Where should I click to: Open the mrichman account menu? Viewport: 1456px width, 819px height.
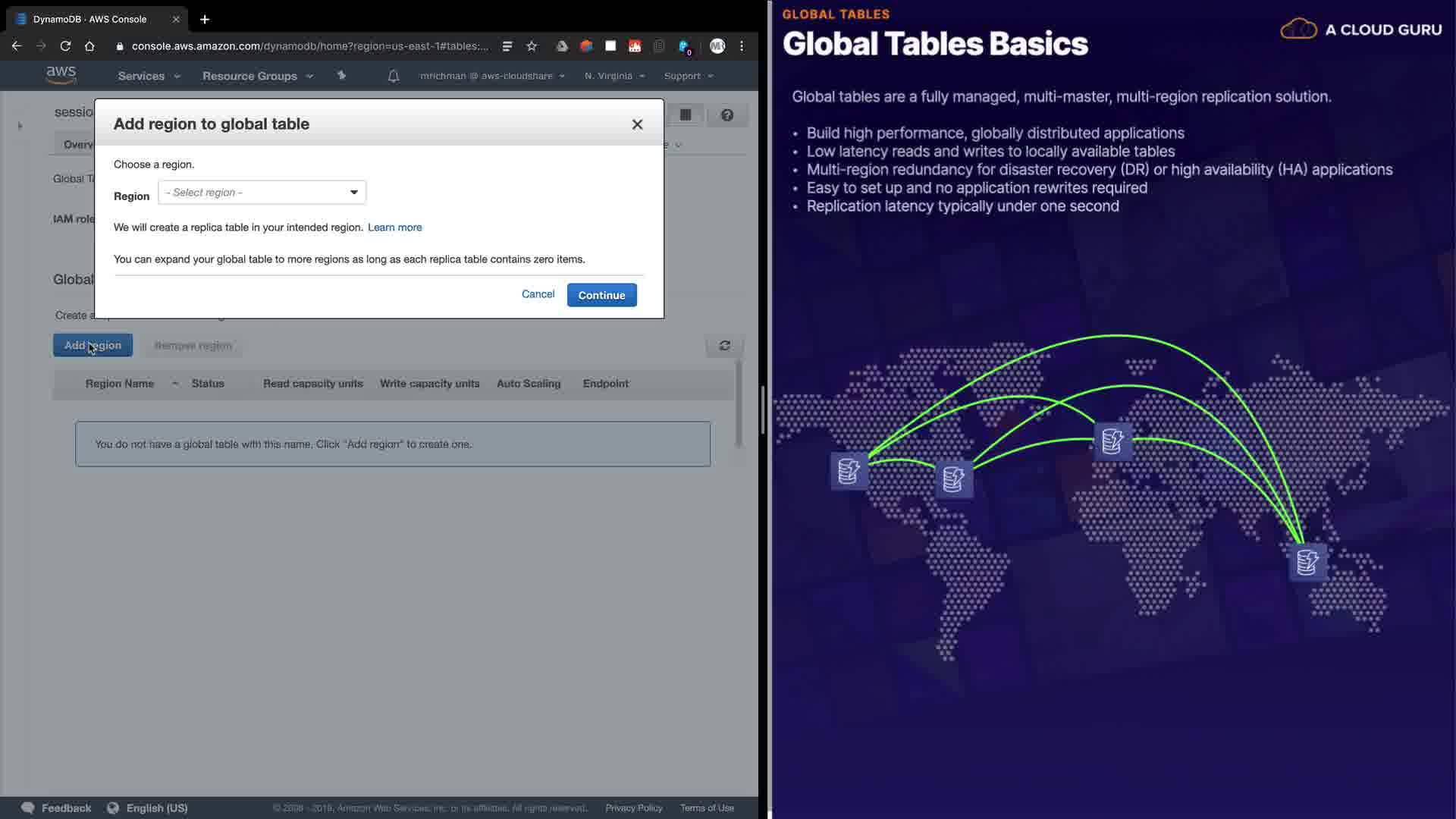tap(492, 76)
